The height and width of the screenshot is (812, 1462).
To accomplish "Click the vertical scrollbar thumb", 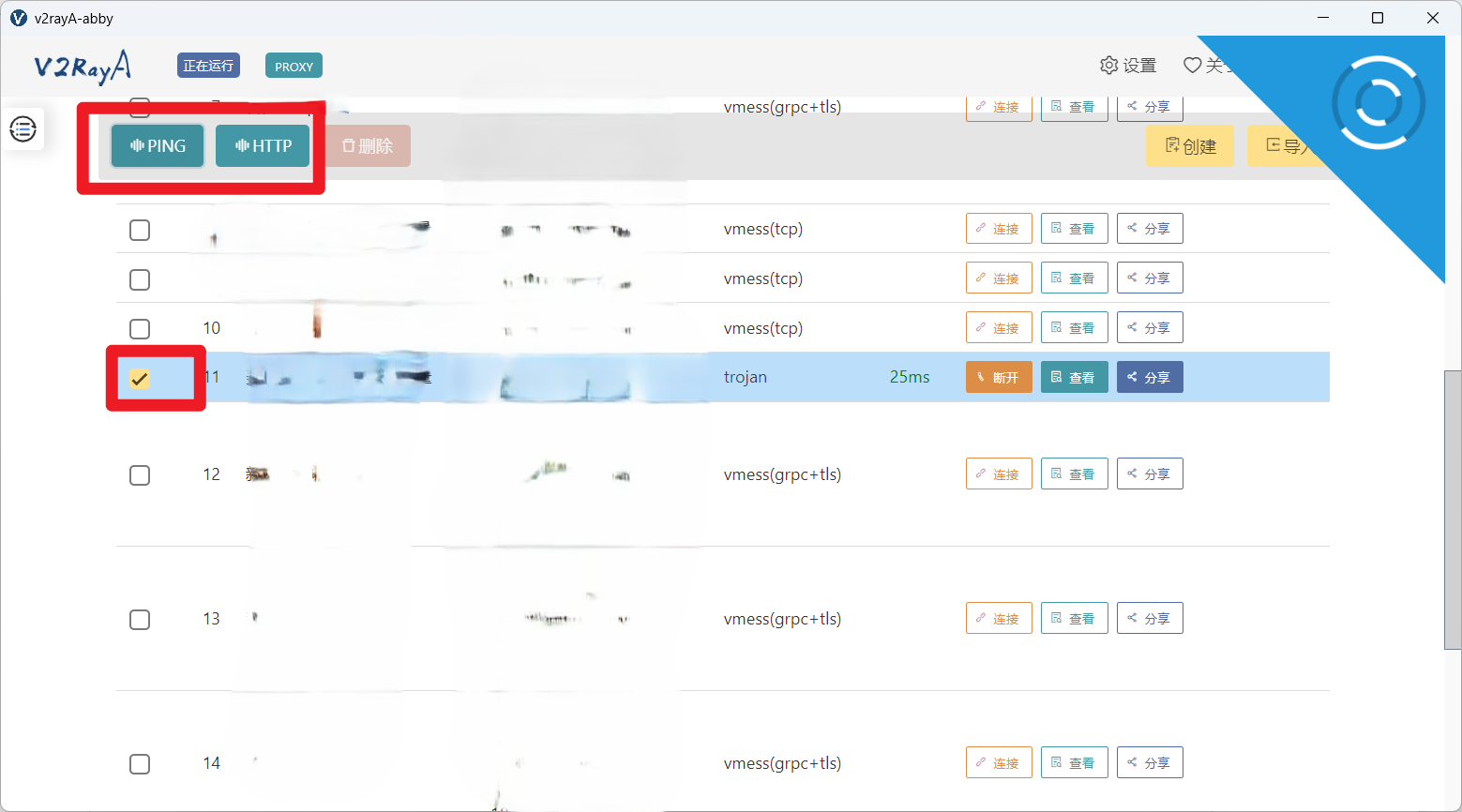I will pos(1453,510).
